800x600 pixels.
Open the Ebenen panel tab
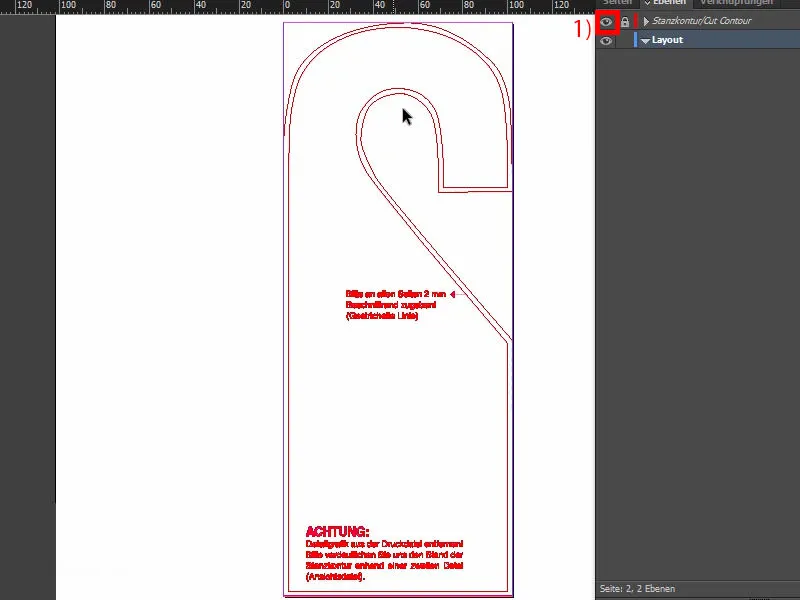coord(669,3)
